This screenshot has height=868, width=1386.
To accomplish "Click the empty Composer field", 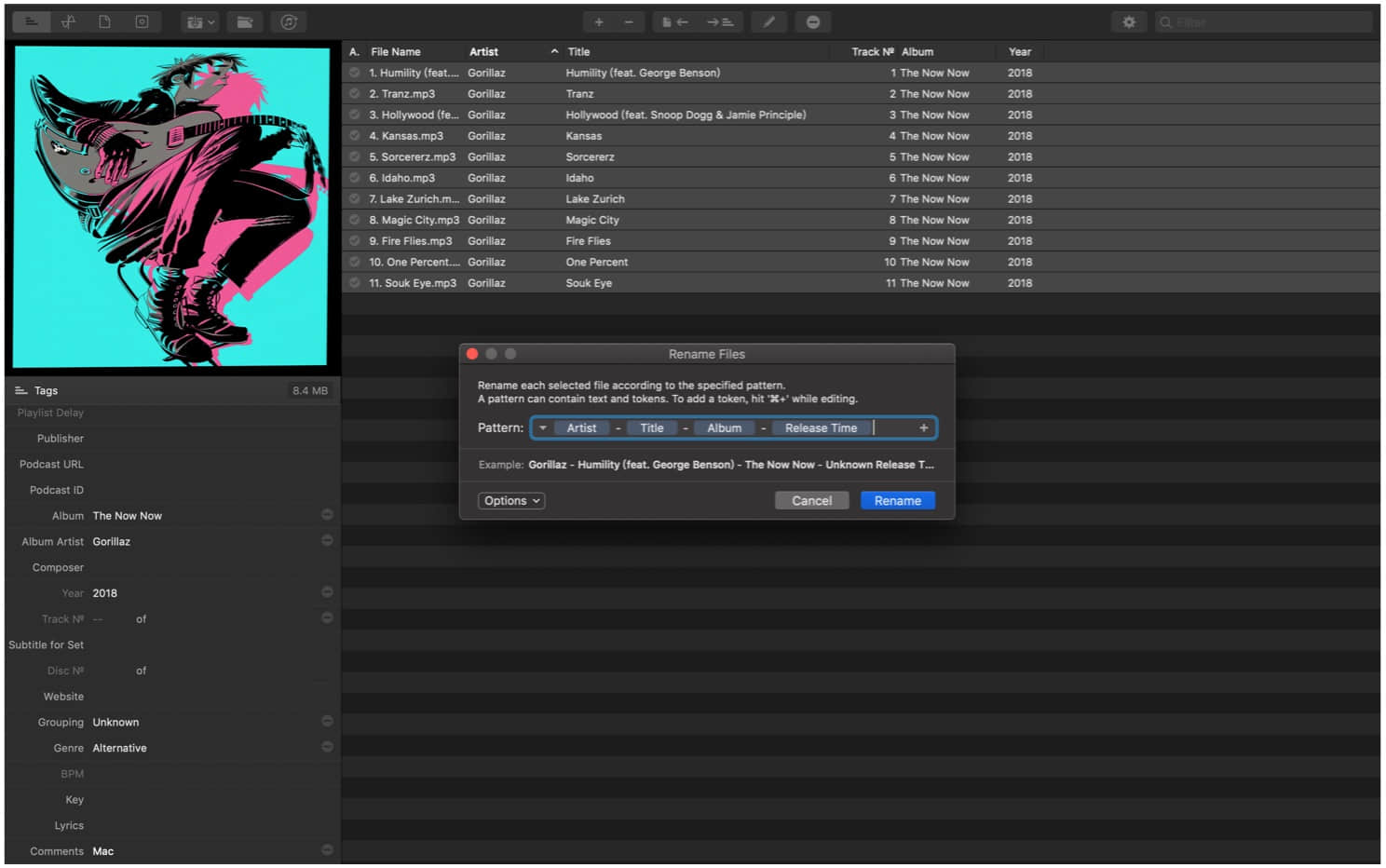I will point(205,567).
